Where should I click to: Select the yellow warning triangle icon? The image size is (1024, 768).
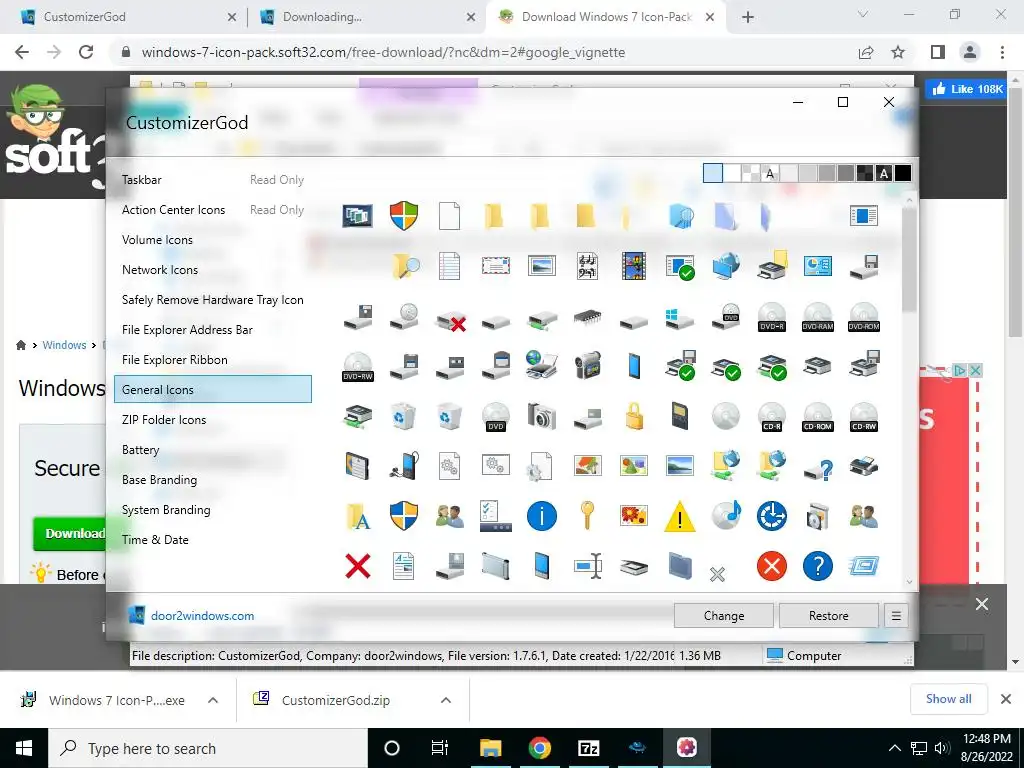679,517
